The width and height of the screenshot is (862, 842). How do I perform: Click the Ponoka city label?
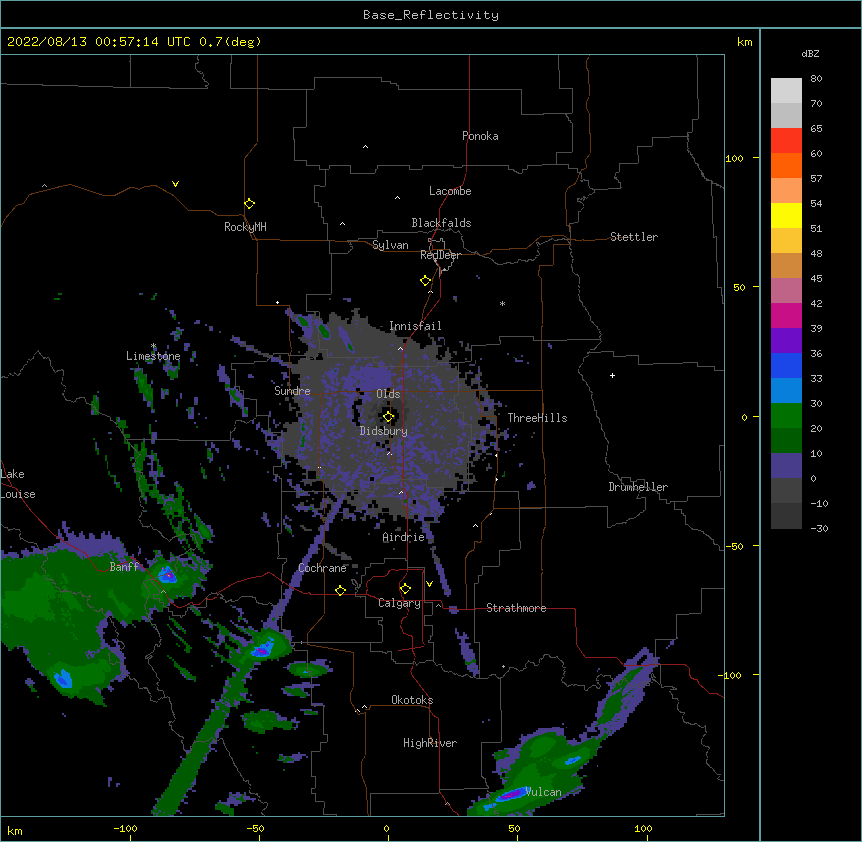point(480,136)
